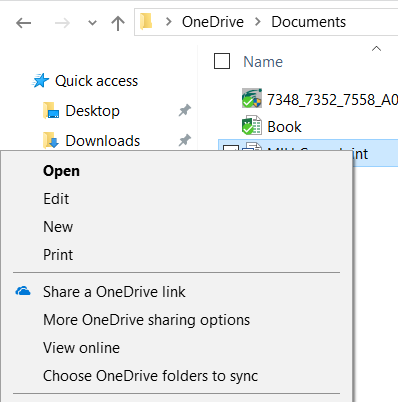Click the Book spreadsheet icon

[252, 125]
